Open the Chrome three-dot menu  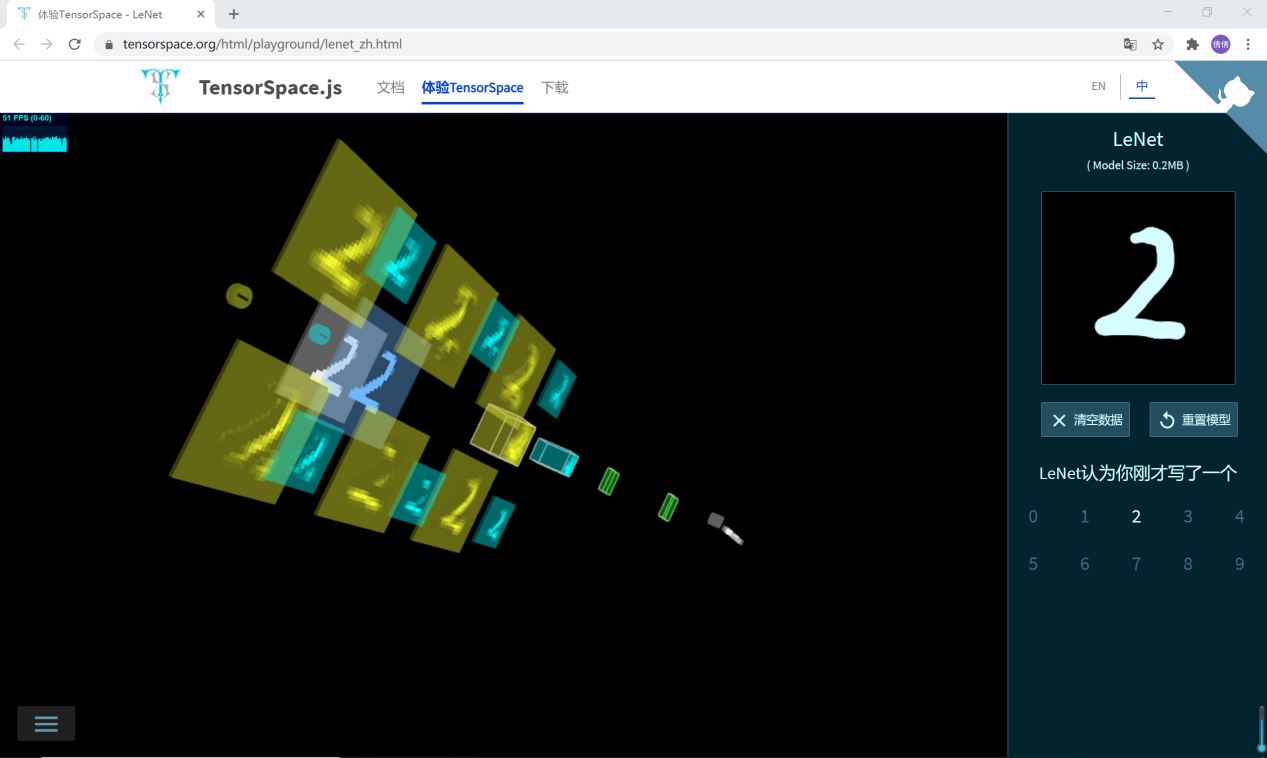point(1248,44)
